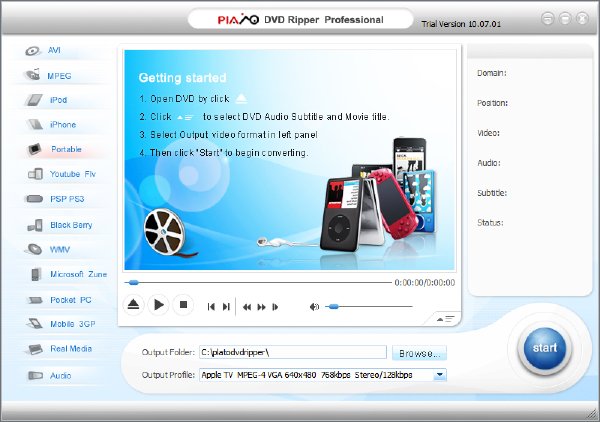Expand the DVD title selection panel
This screenshot has width=600, height=422.
click(445, 319)
